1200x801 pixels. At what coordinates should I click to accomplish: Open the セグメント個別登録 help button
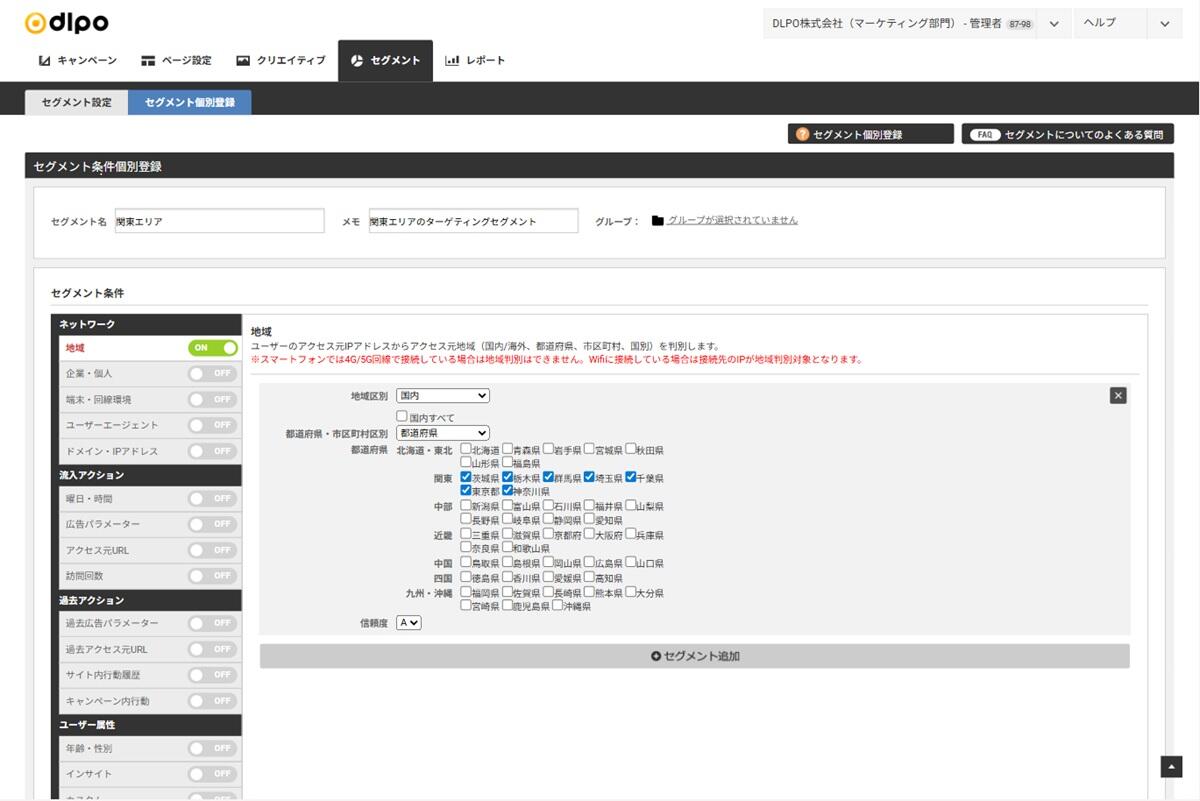[870, 134]
